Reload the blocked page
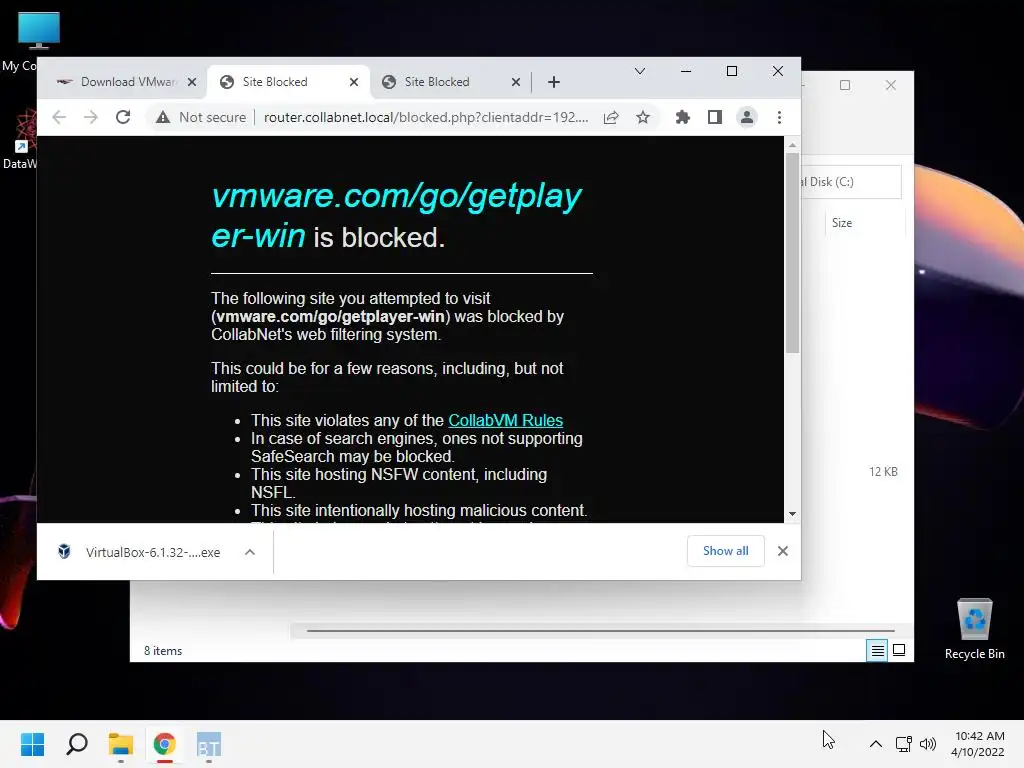 123,118
